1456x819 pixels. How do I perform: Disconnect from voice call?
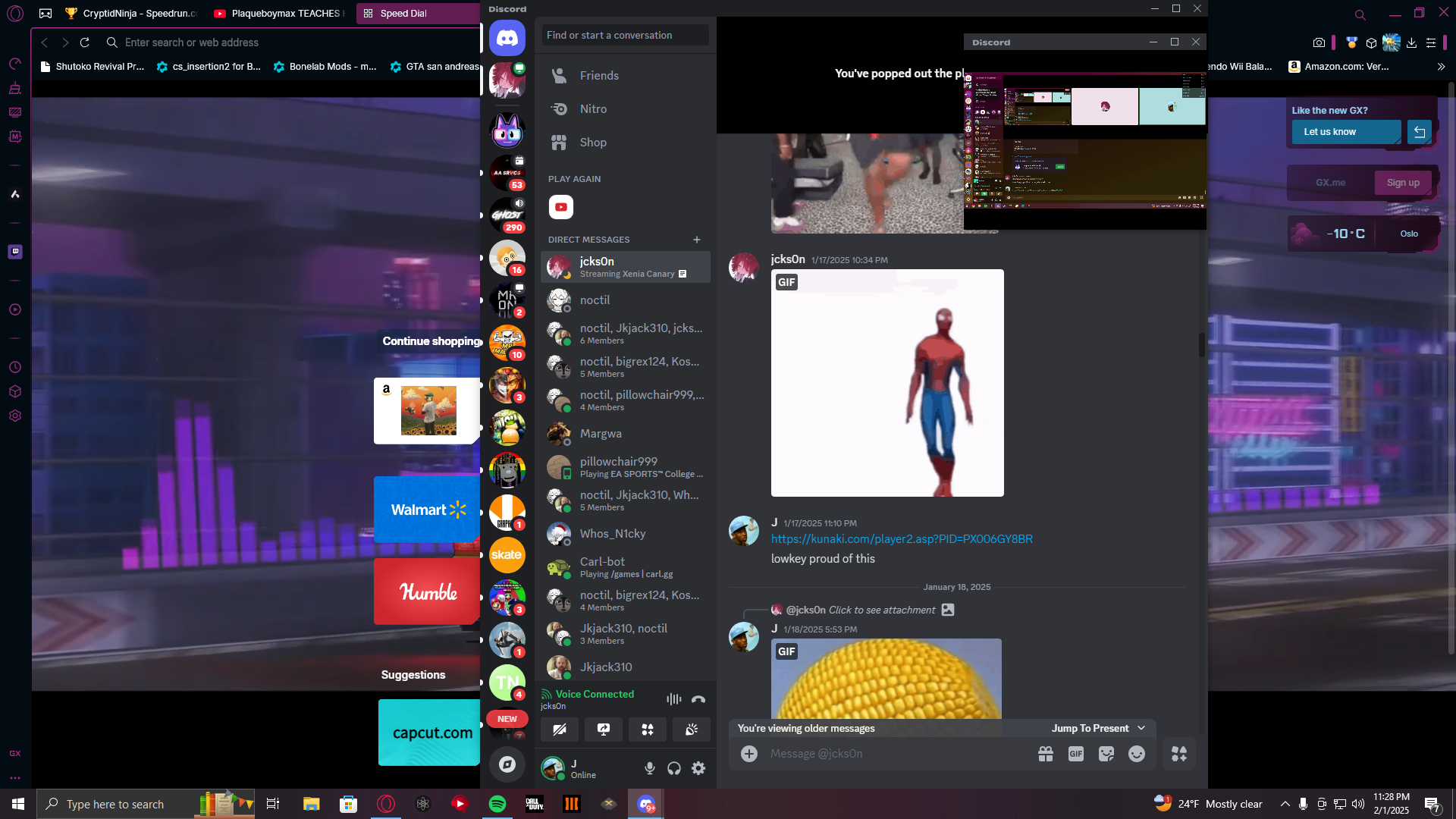pos(698,699)
